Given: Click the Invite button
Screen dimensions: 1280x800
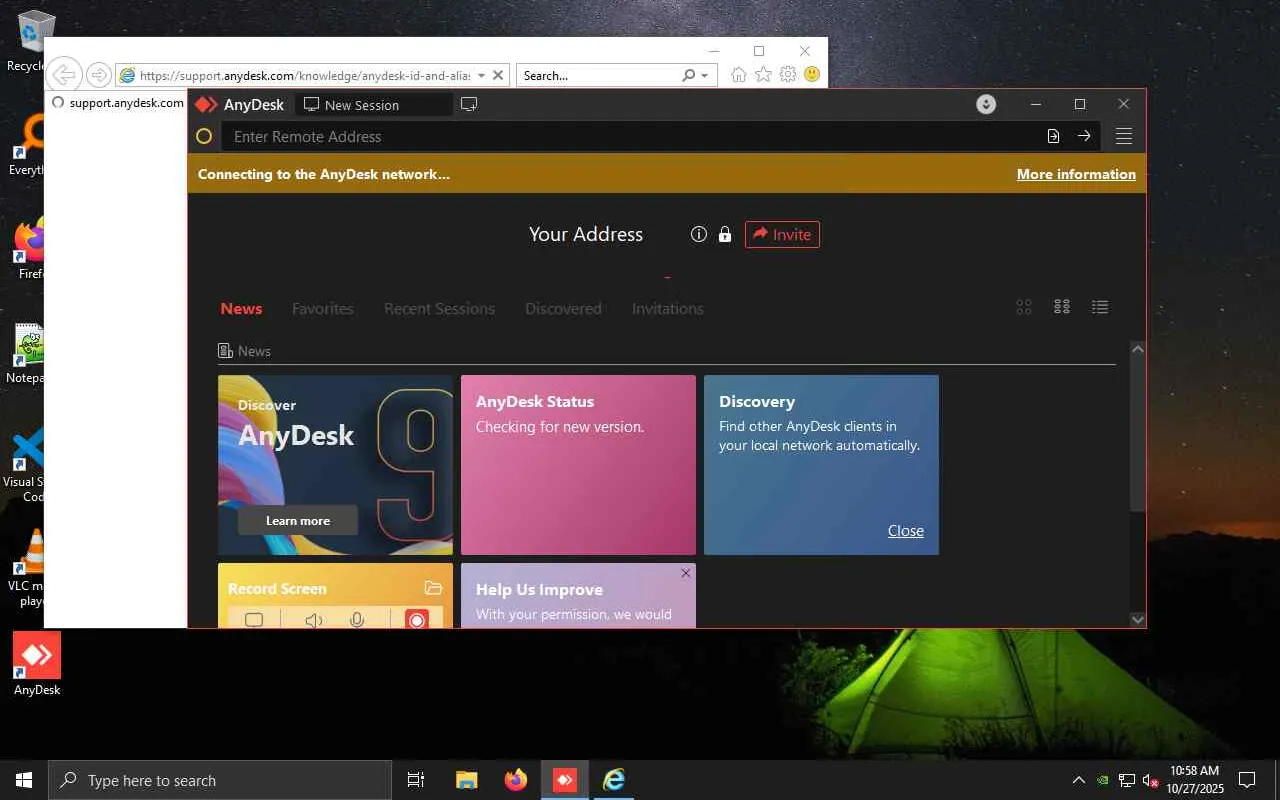Looking at the screenshot, I should pyautogui.click(x=782, y=234).
